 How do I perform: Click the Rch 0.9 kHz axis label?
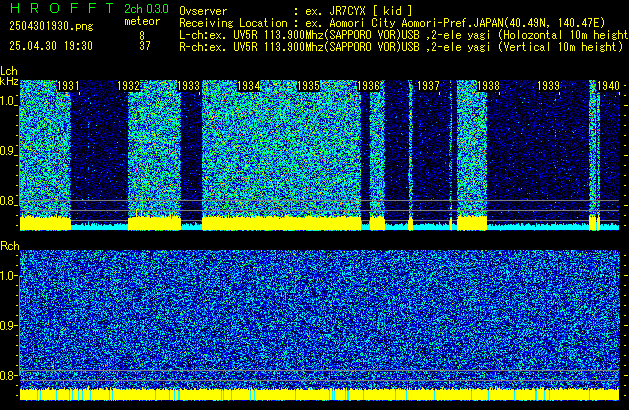(8, 325)
